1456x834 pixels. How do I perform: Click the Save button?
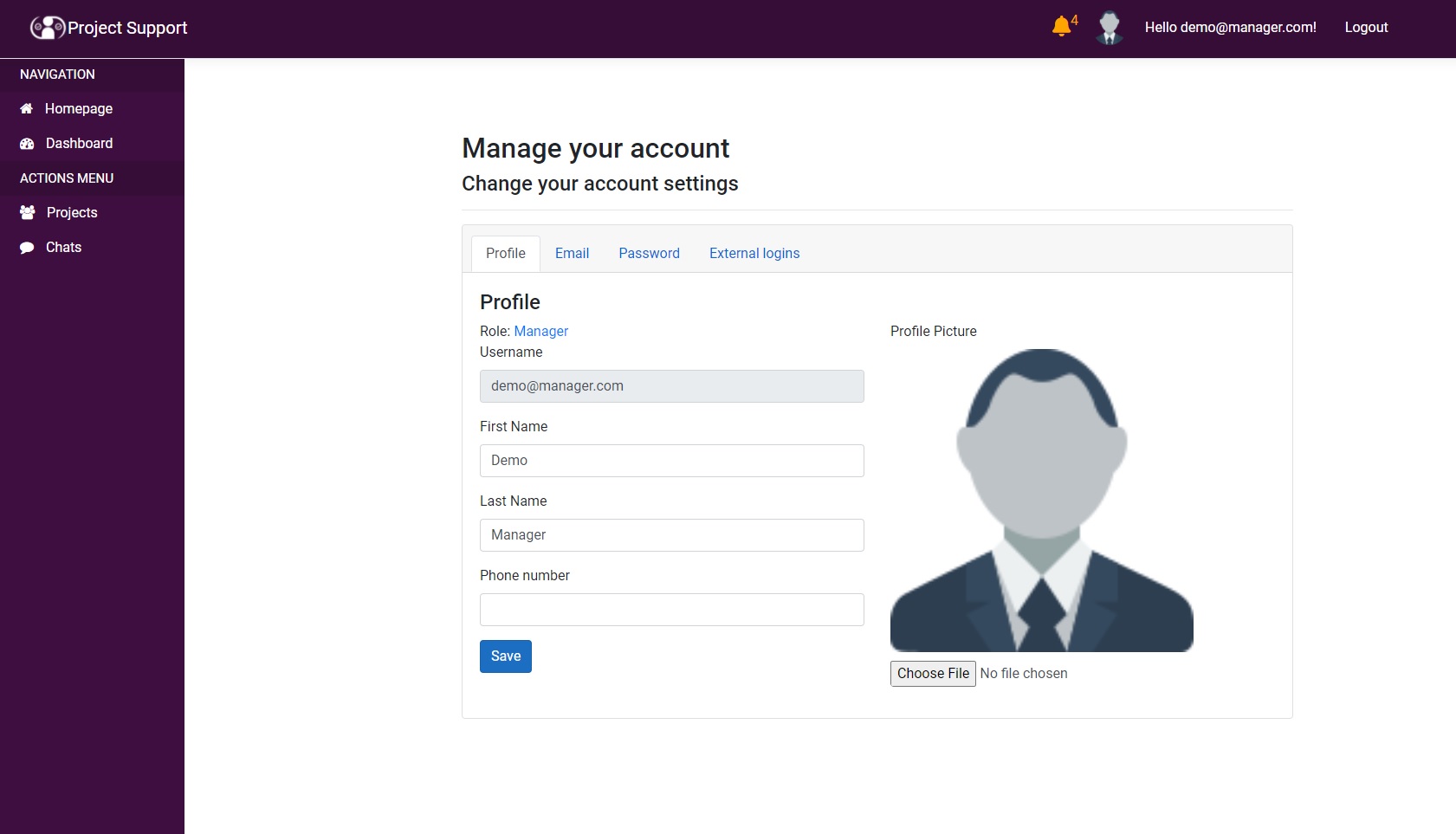[506, 656]
